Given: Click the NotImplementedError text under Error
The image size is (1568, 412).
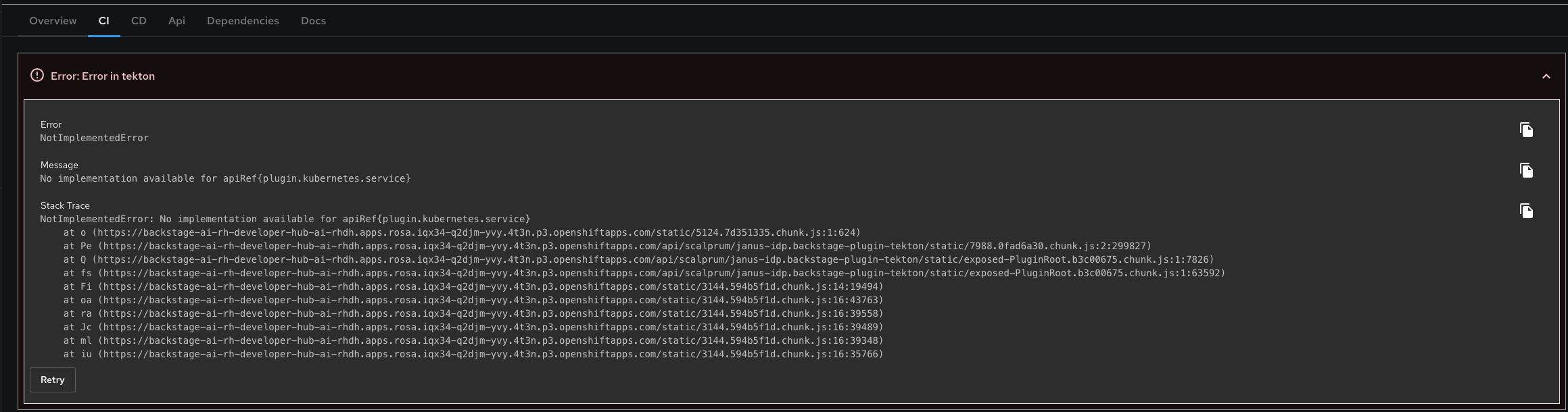Looking at the screenshot, I should (x=94, y=138).
